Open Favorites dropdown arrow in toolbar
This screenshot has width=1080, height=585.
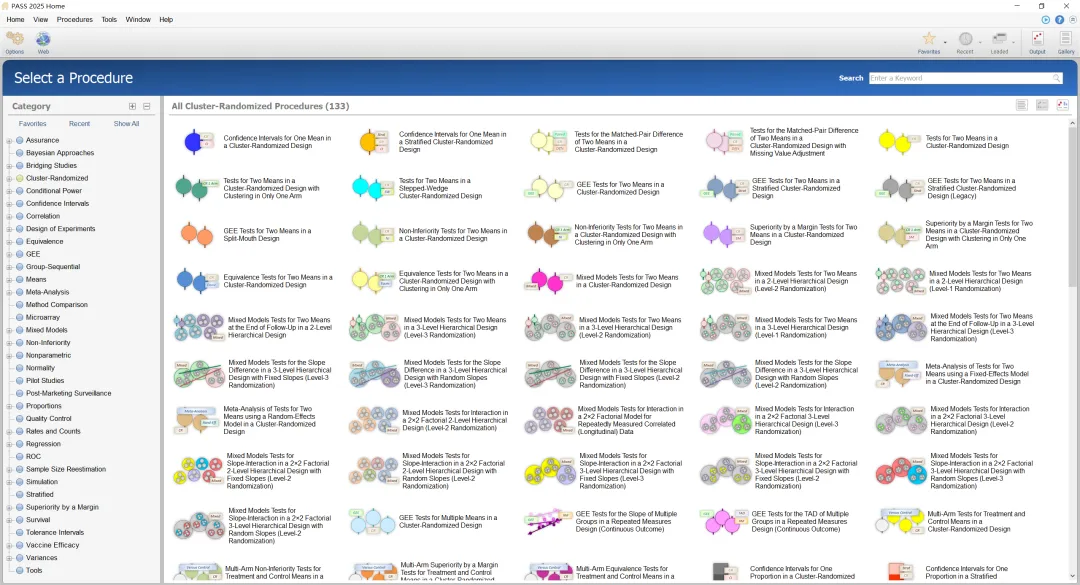(944, 43)
